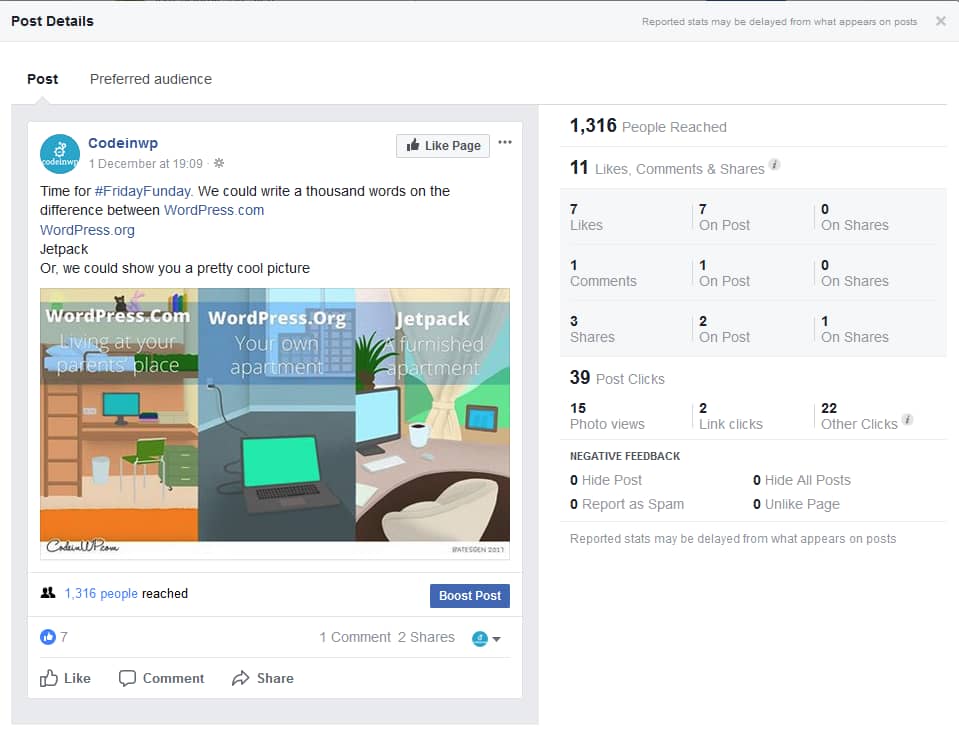Click 7 On Post in Likes row
Screen dimensions: 959x731
click(x=724, y=217)
